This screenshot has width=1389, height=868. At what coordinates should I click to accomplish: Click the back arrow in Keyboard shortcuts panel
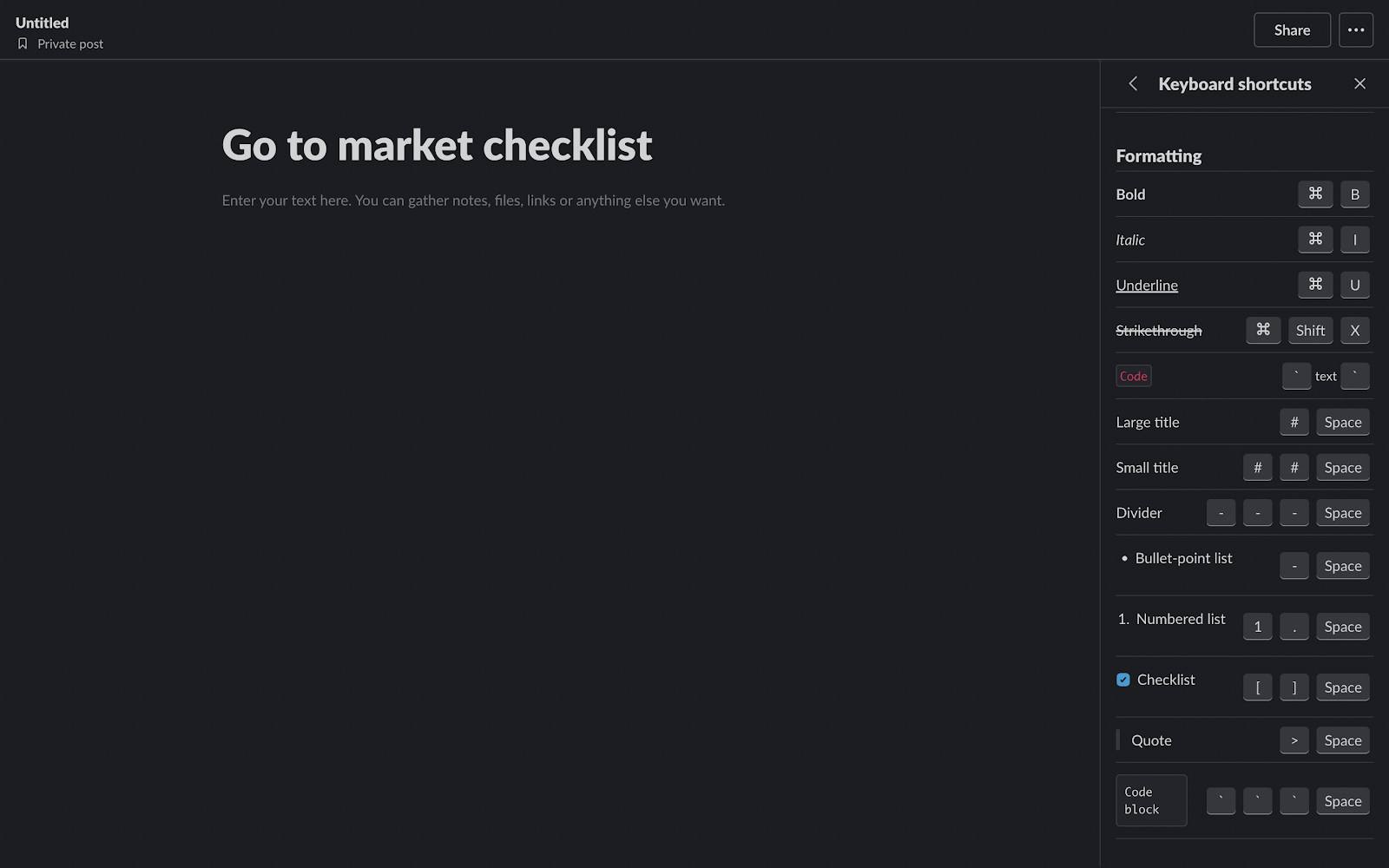(1133, 83)
